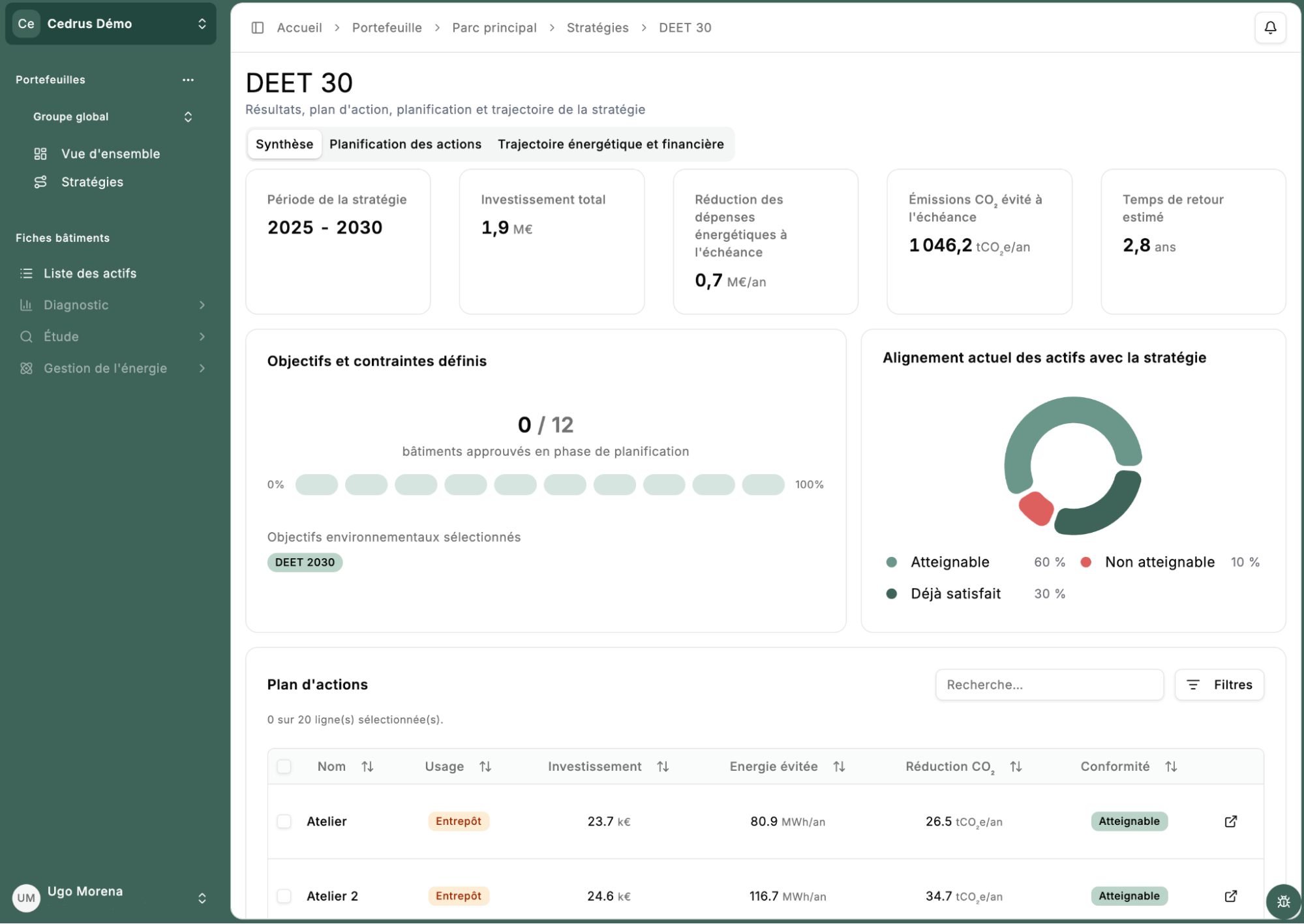Click the bug report icon

[1282, 901]
